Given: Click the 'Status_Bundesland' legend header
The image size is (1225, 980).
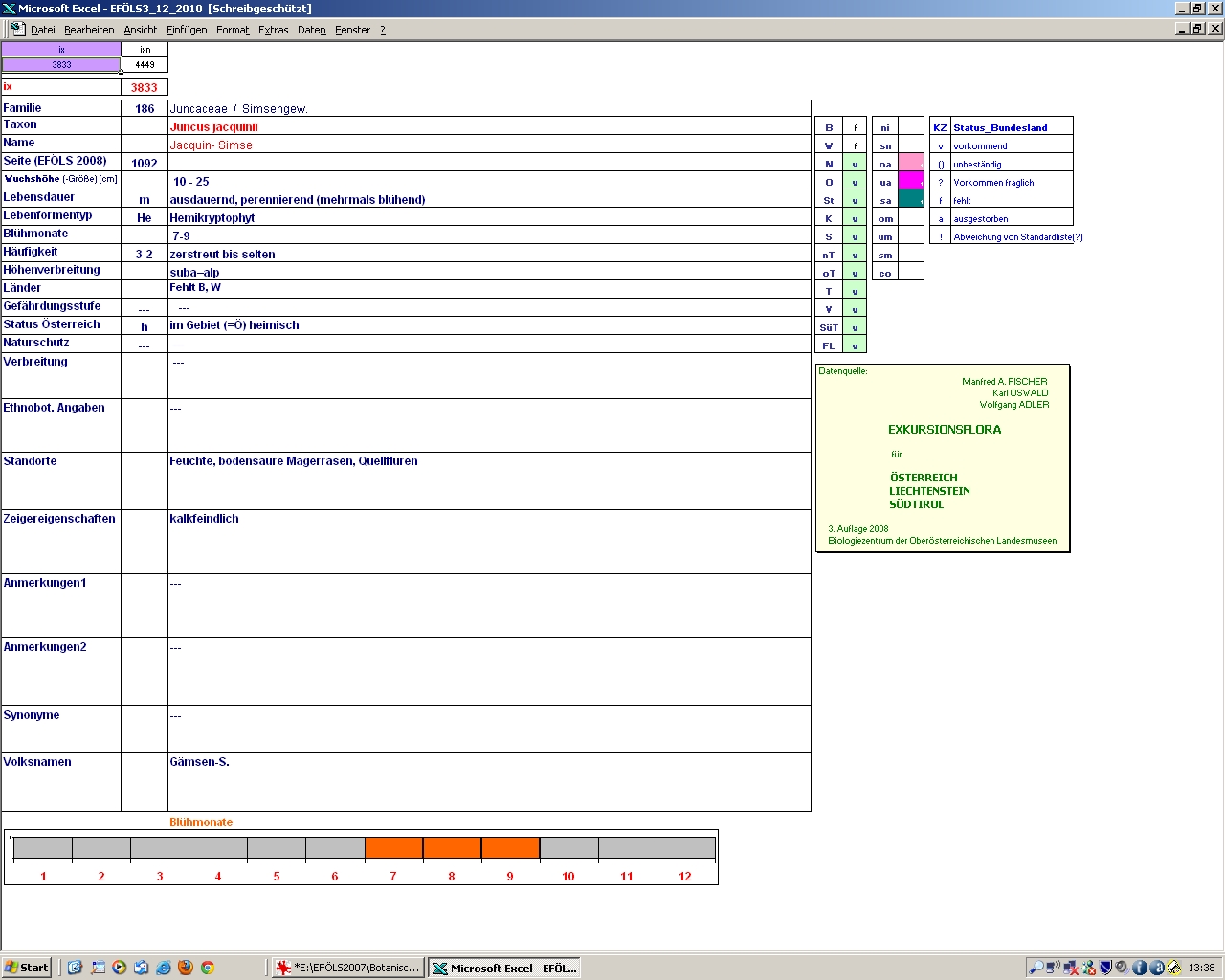Looking at the screenshot, I should [1000, 127].
